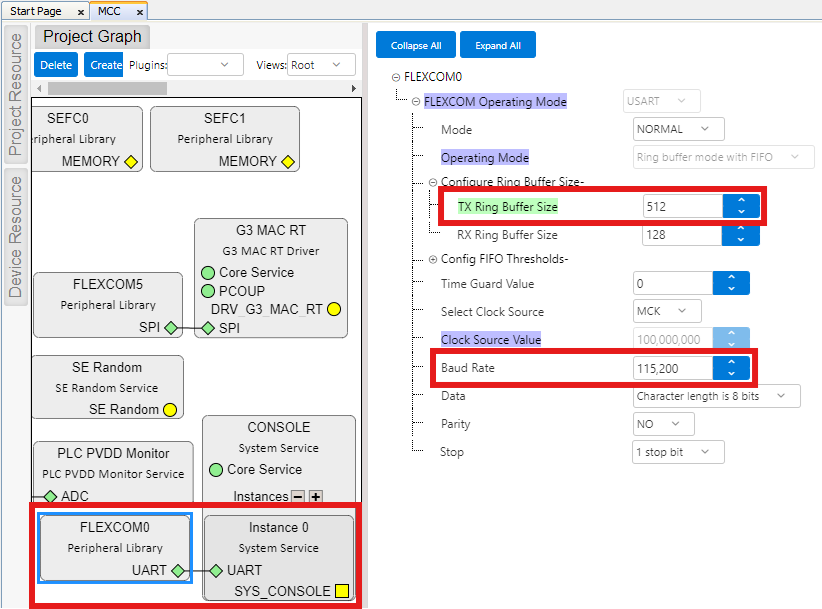Open the Device Resource side tab

[x=15, y=236]
